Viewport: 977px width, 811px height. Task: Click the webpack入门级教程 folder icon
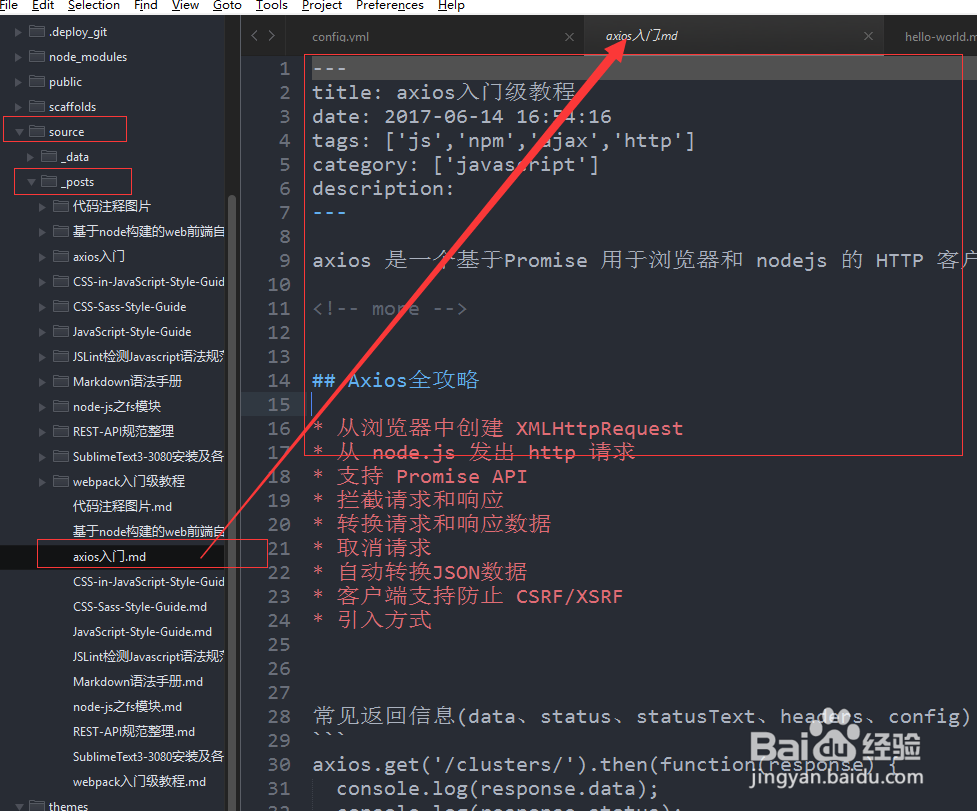tap(61, 481)
